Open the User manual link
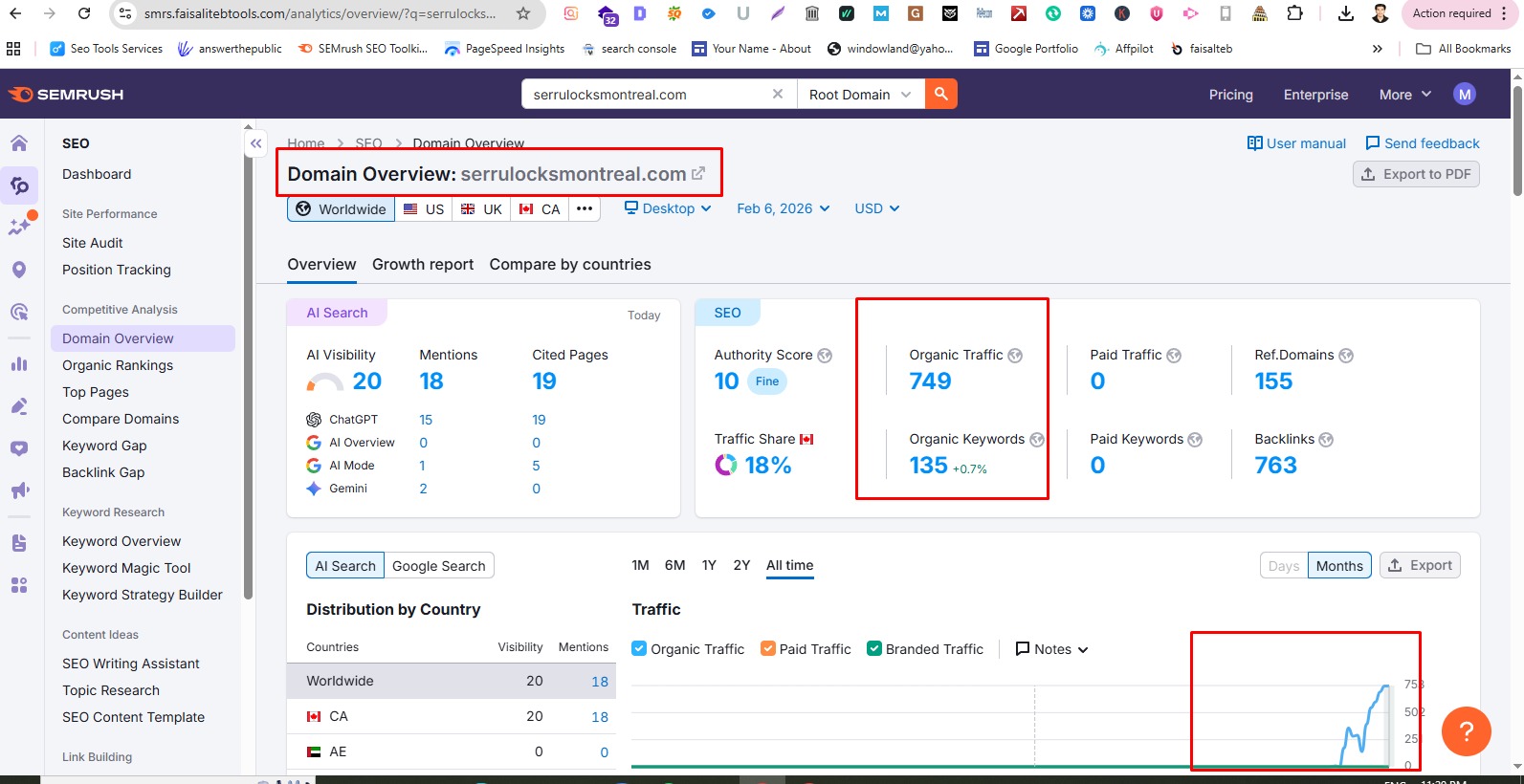Image resolution: width=1524 pixels, height=784 pixels. pos(1296,143)
